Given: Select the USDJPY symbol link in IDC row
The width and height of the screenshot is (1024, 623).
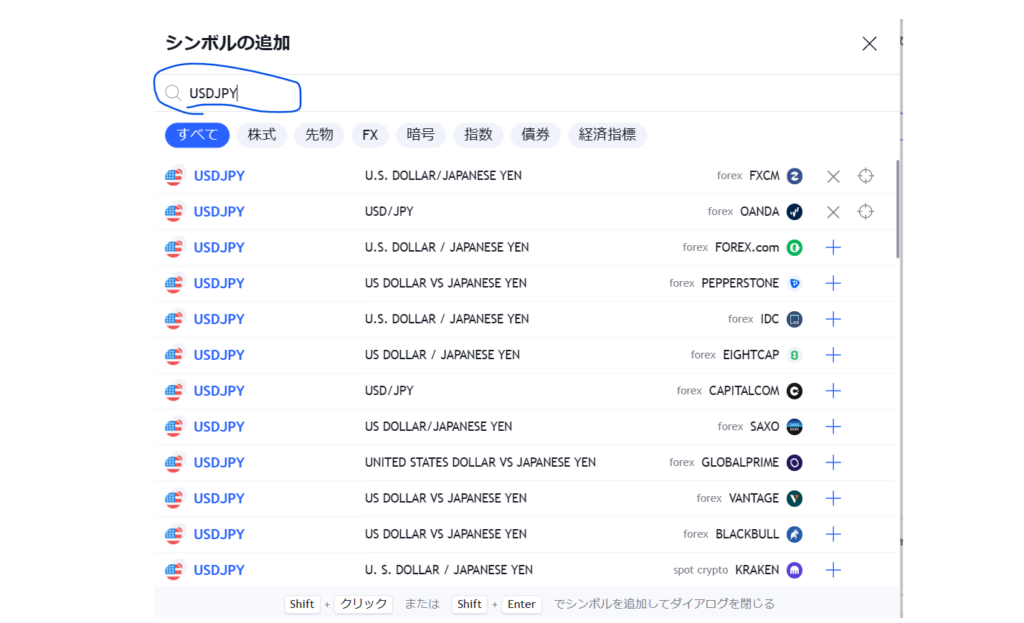Looking at the screenshot, I should coord(219,319).
